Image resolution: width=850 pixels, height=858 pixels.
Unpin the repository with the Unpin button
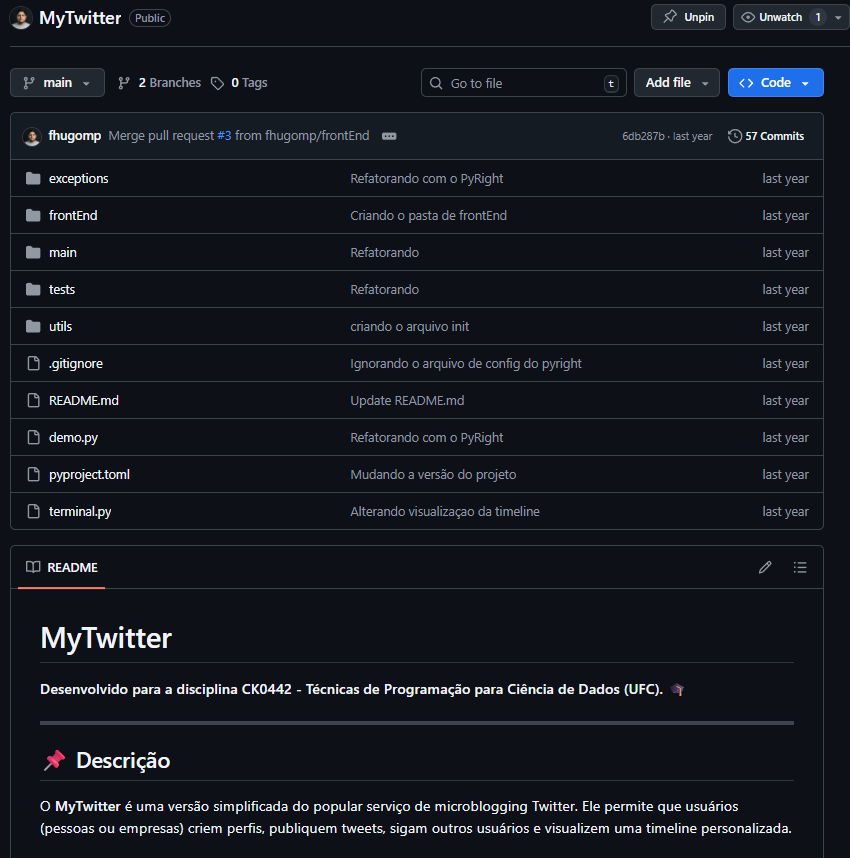click(x=689, y=17)
